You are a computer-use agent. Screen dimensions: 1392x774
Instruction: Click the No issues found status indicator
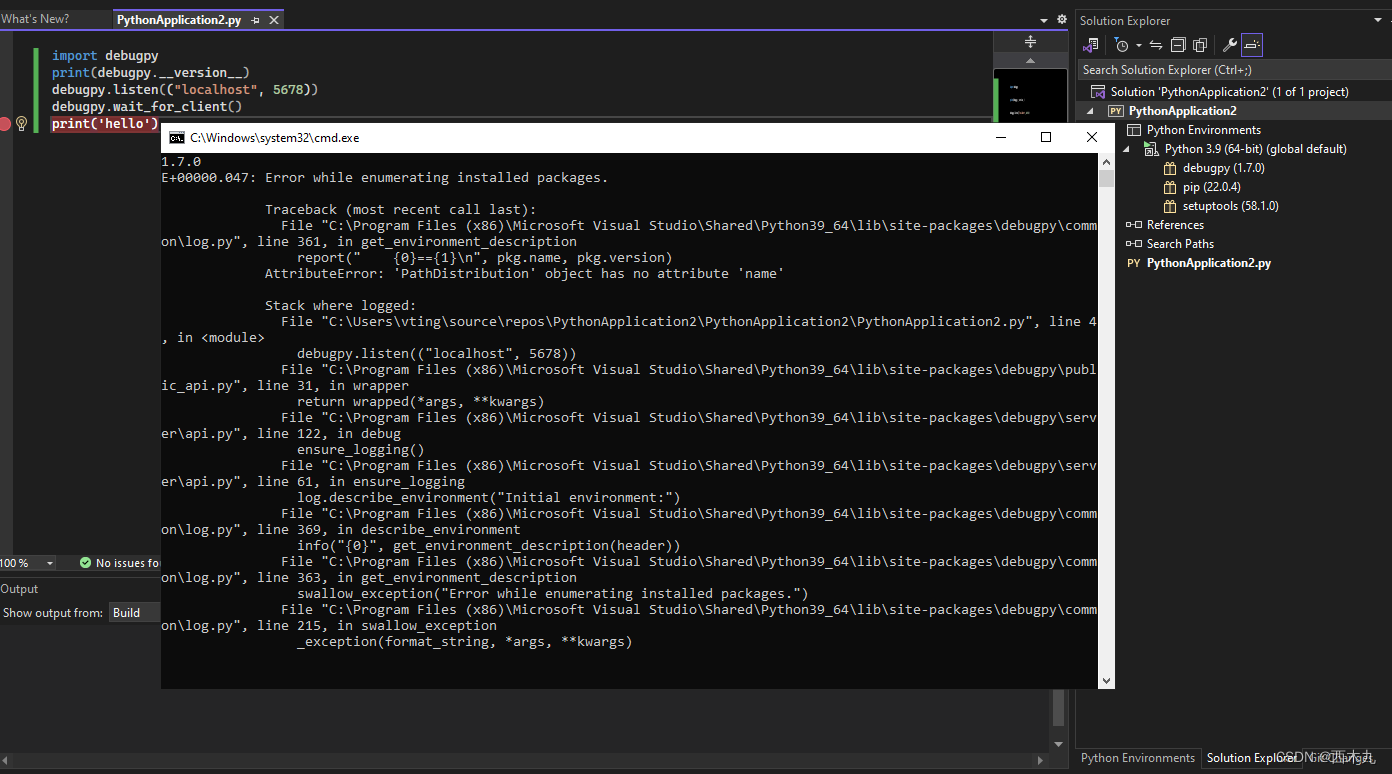(x=119, y=563)
